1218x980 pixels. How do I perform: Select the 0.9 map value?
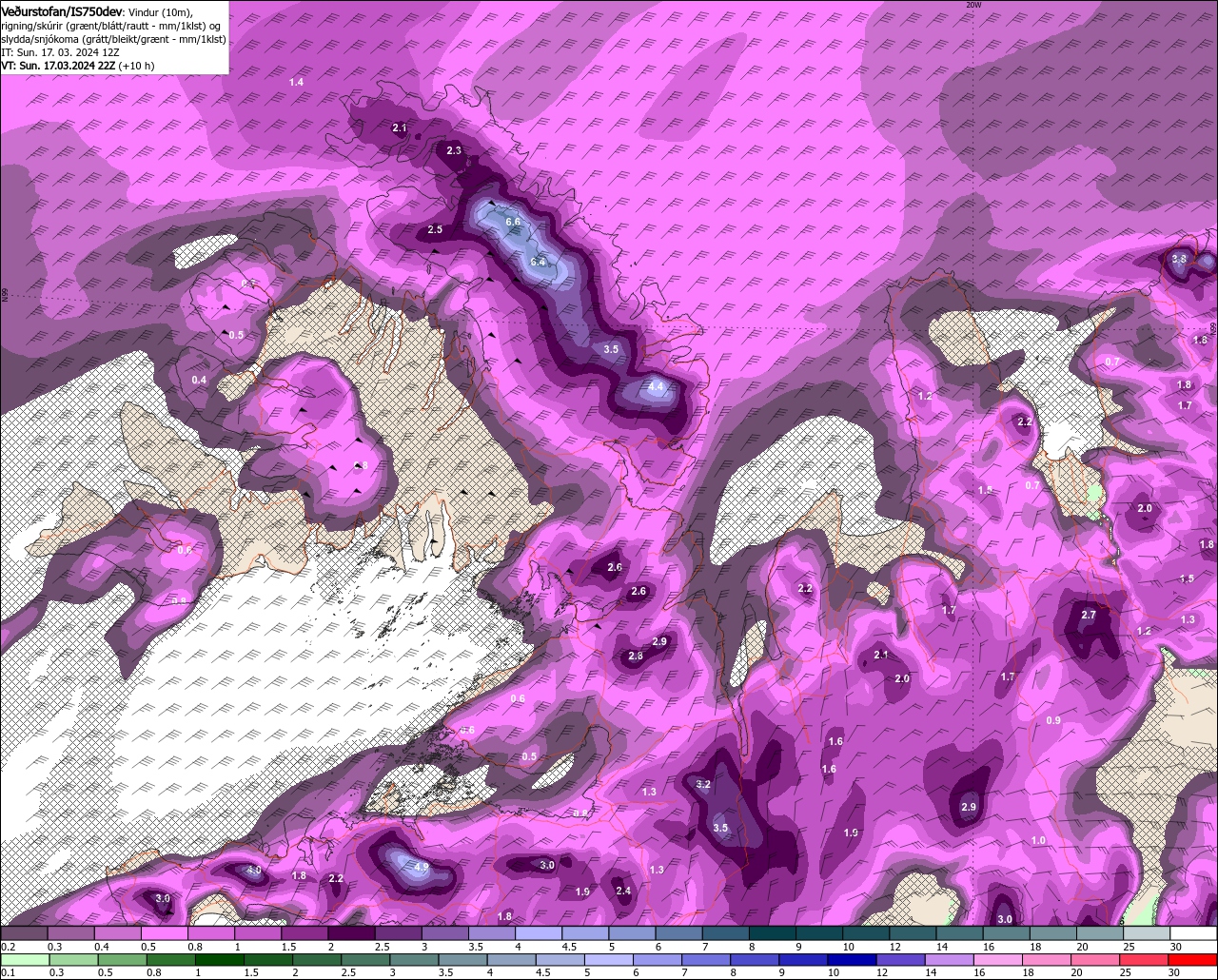point(1053,721)
